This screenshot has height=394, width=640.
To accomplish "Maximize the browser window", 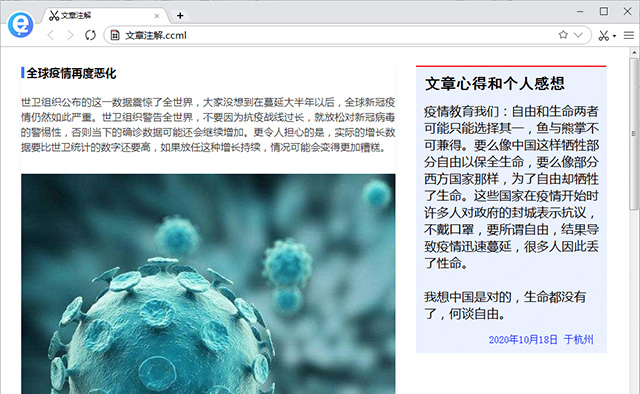I will click(604, 11).
